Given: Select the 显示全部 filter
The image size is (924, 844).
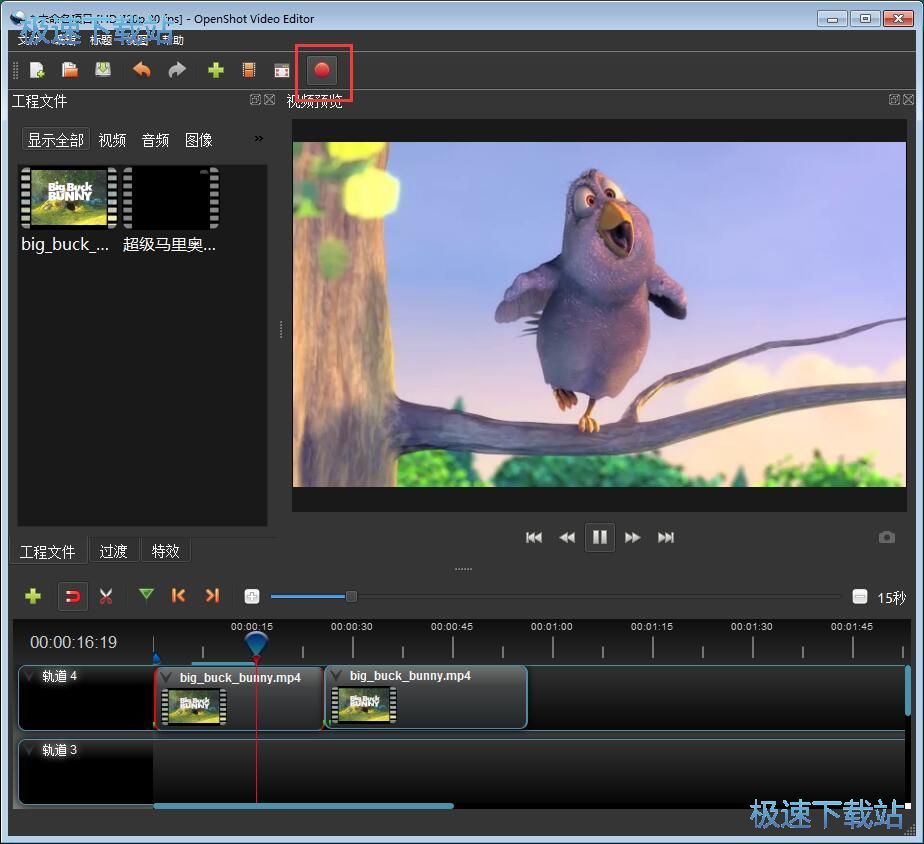Looking at the screenshot, I should [55, 140].
